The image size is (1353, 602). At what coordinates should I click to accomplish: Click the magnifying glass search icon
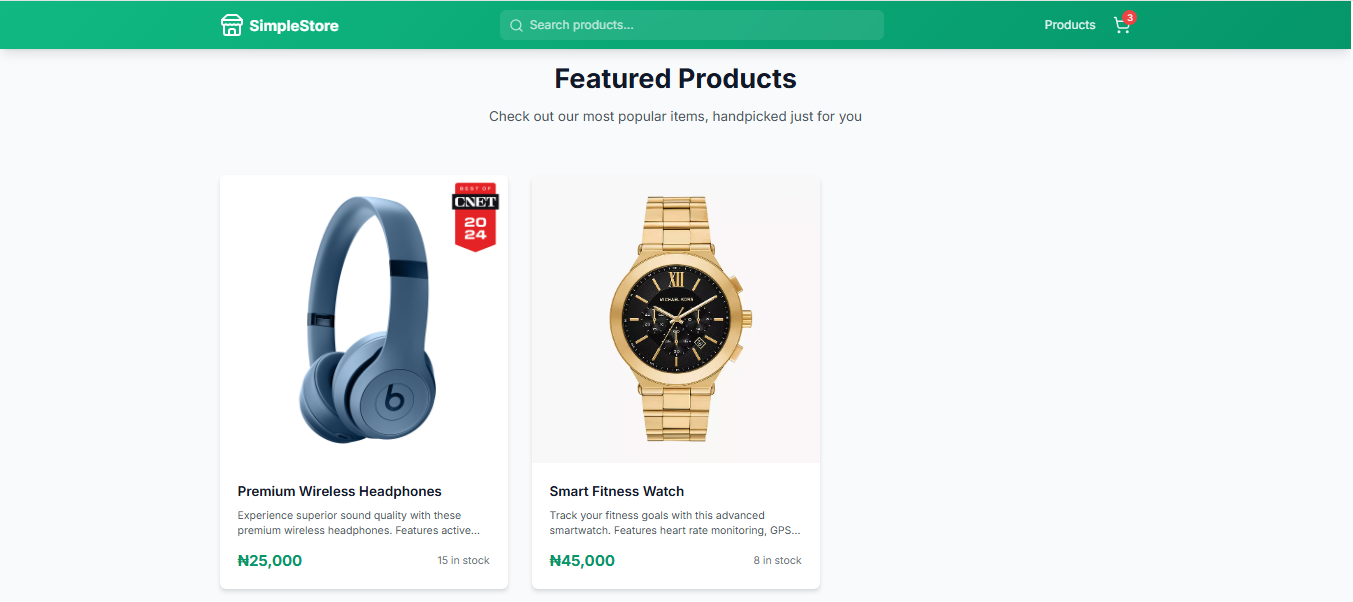[x=514, y=24]
